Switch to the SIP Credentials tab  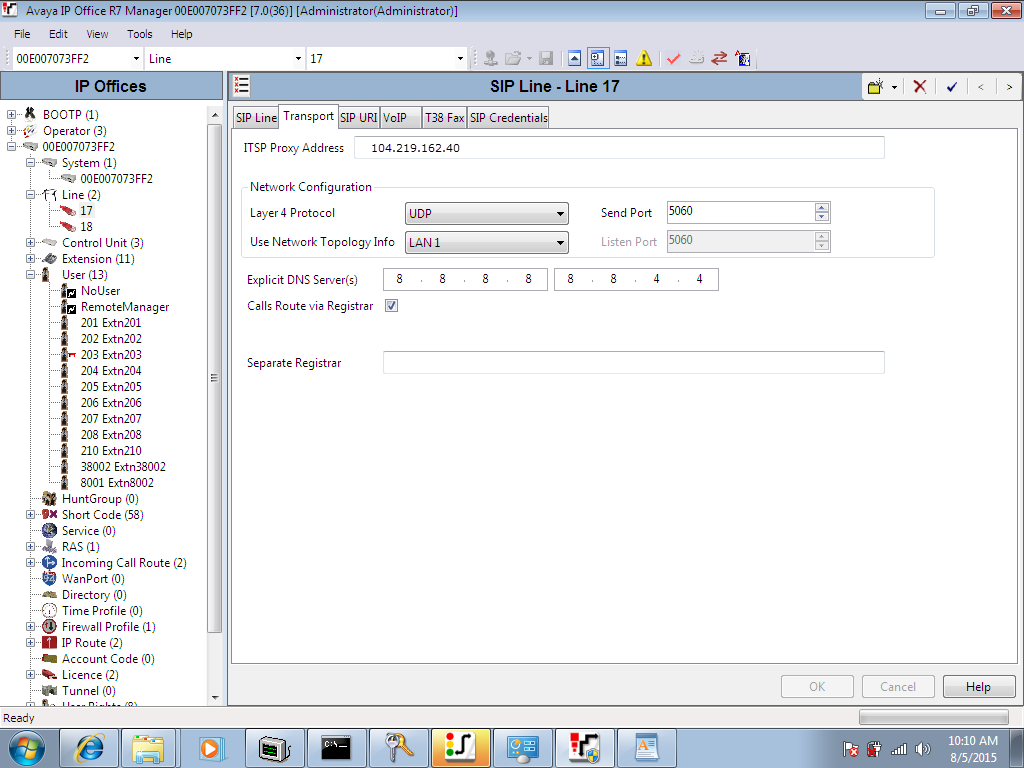click(x=509, y=118)
